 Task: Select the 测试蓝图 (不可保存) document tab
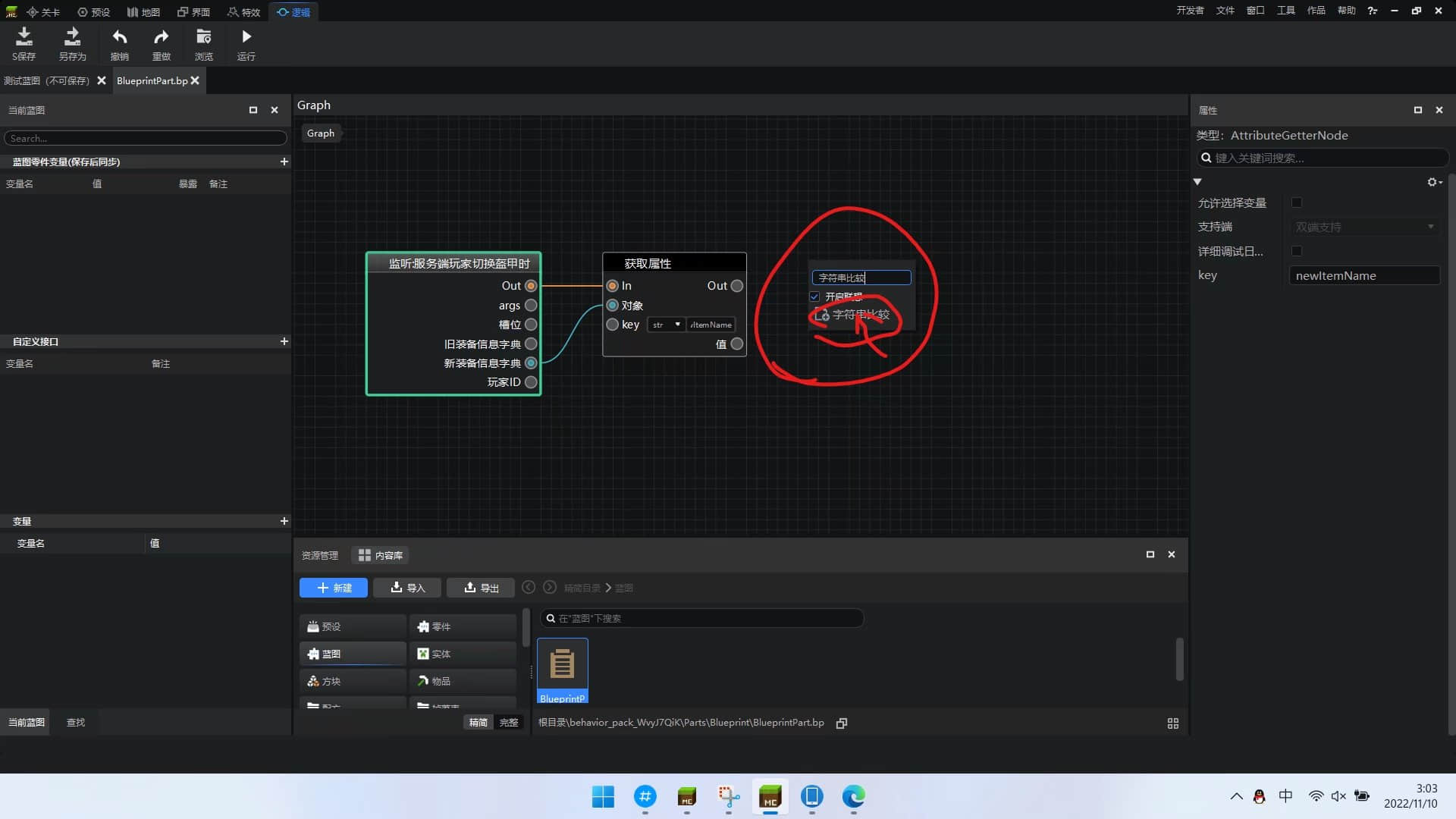[x=46, y=80]
